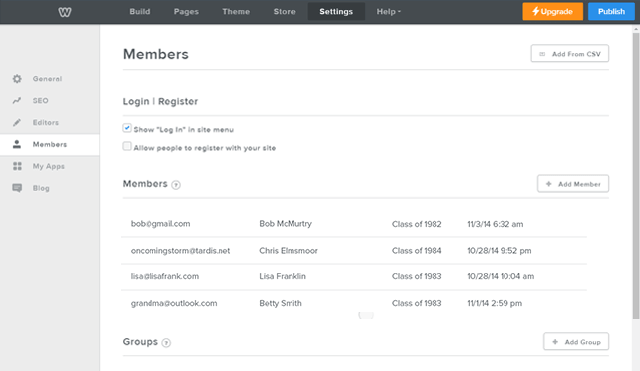The height and width of the screenshot is (371, 640).
Task: Switch to the Pages tab
Action: click(186, 11)
